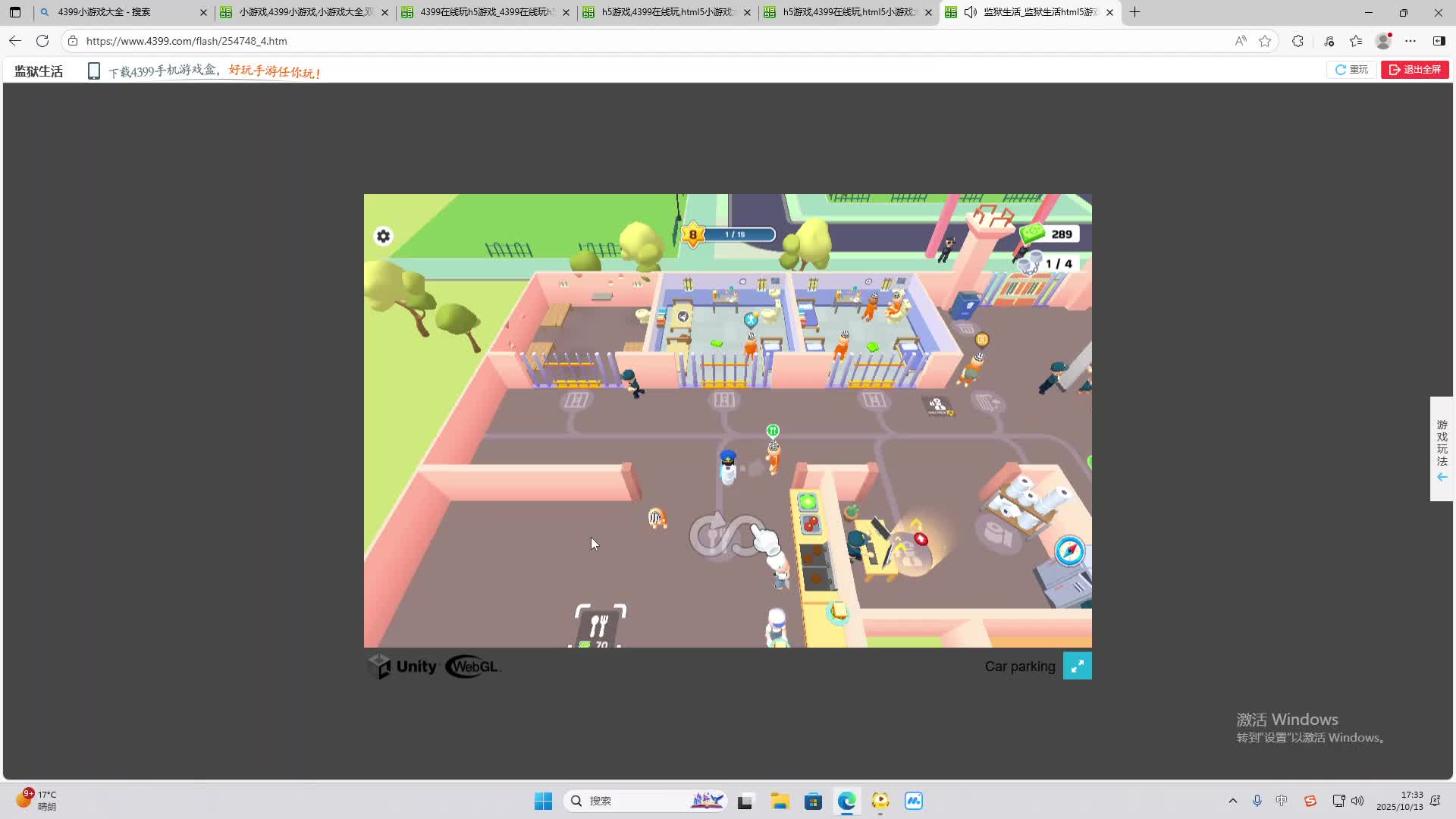Image resolution: width=1456 pixels, height=819 pixels.
Task: Refresh the current page
Action: (42, 41)
